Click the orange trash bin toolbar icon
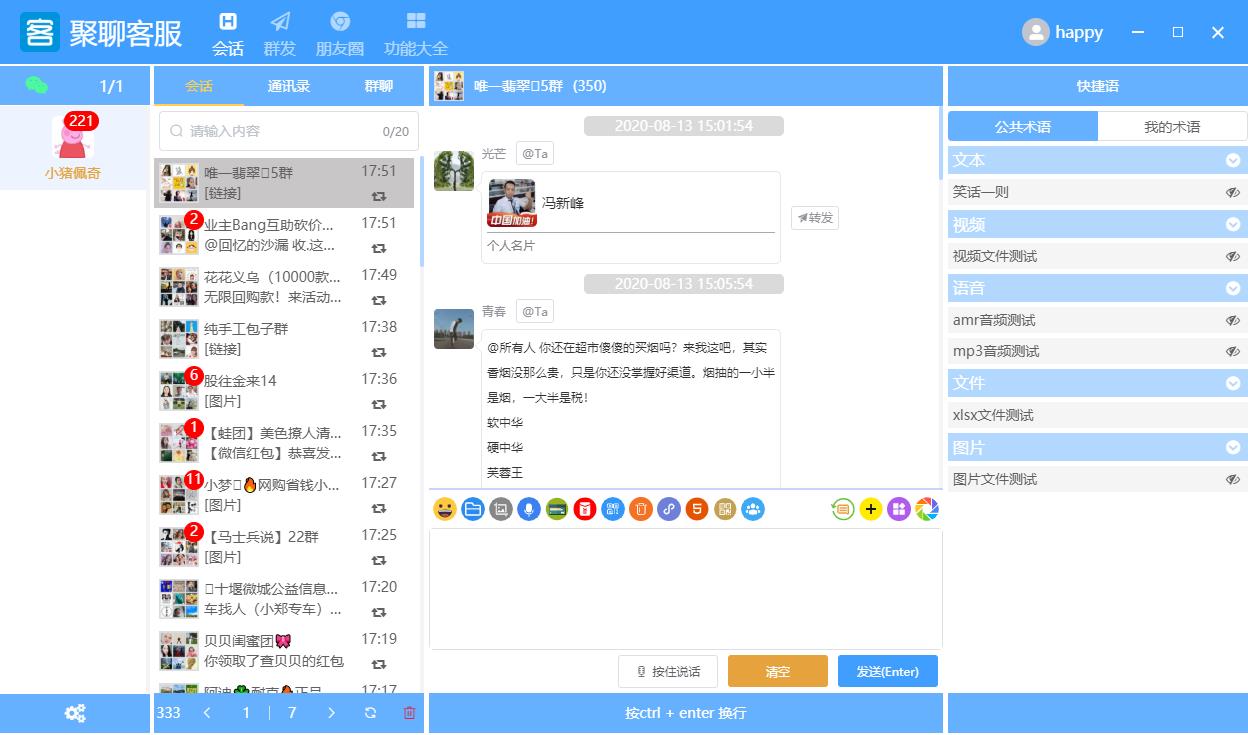The image size is (1248, 735). tap(641, 509)
